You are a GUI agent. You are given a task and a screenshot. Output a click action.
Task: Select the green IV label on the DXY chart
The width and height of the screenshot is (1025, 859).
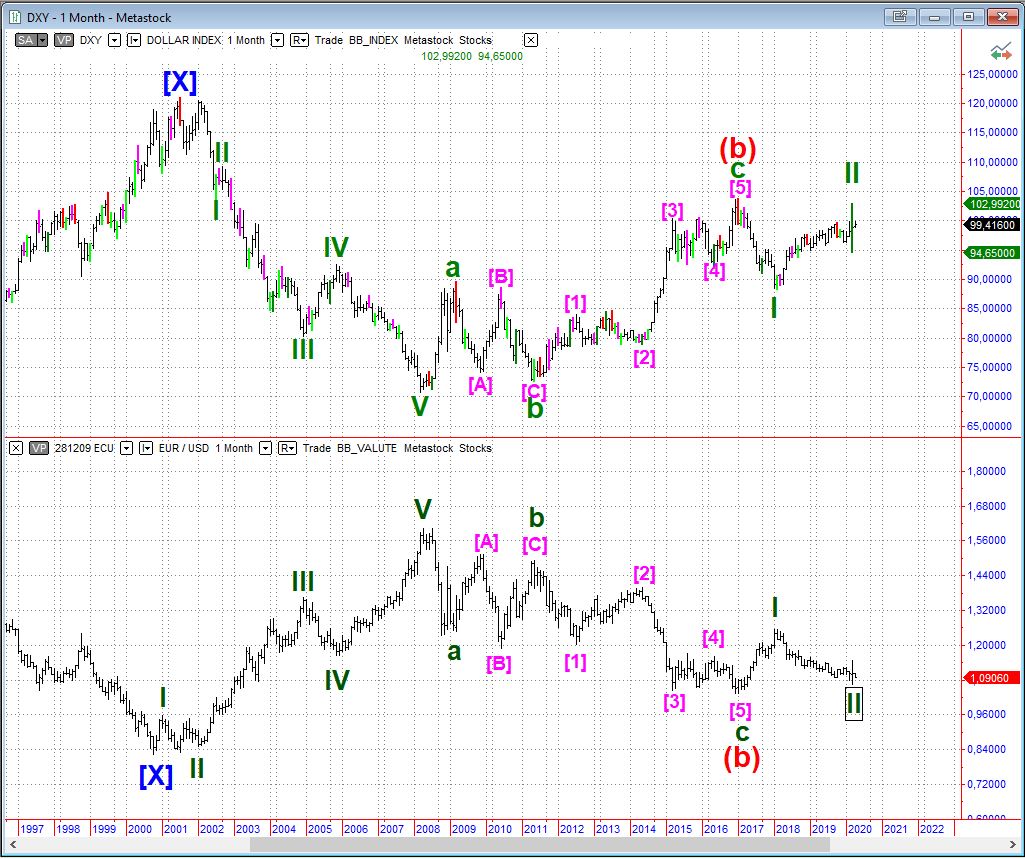tap(336, 247)
